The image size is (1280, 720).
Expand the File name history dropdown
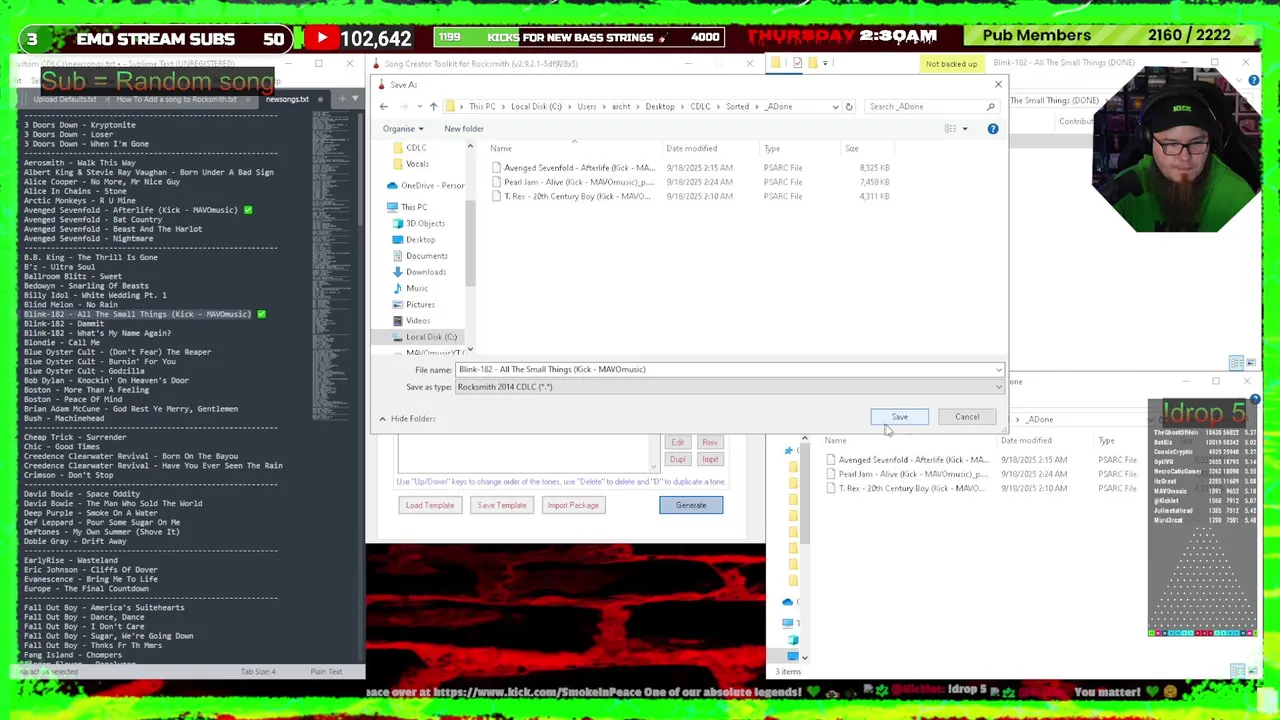coord(998,370)
